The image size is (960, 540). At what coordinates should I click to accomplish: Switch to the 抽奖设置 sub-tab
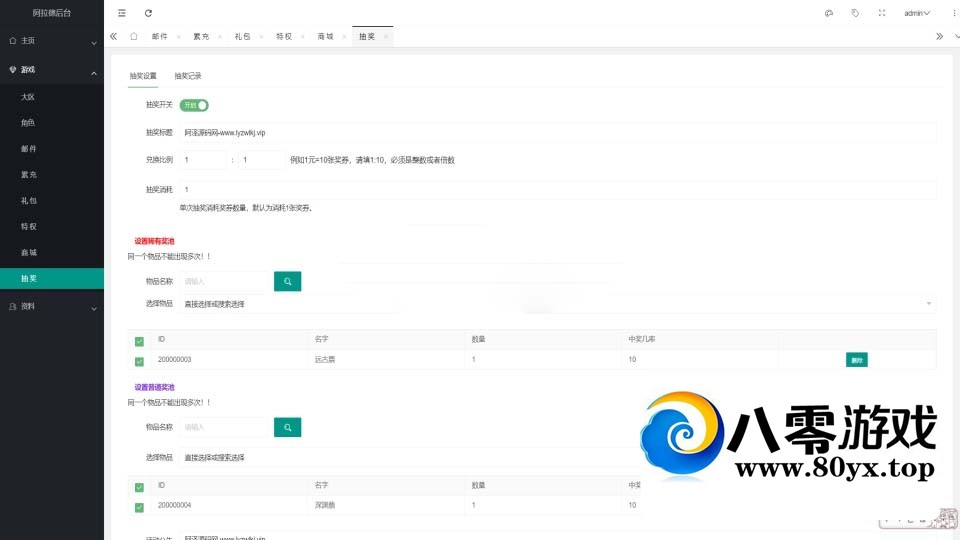(143, 76)
